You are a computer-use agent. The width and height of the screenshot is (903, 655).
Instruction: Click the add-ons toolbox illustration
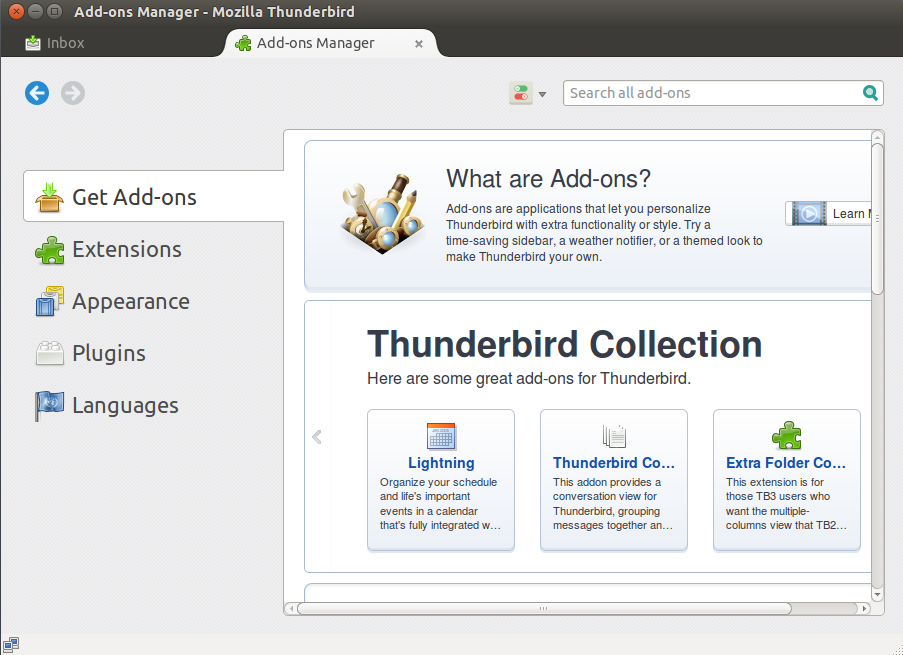[382, 213]
